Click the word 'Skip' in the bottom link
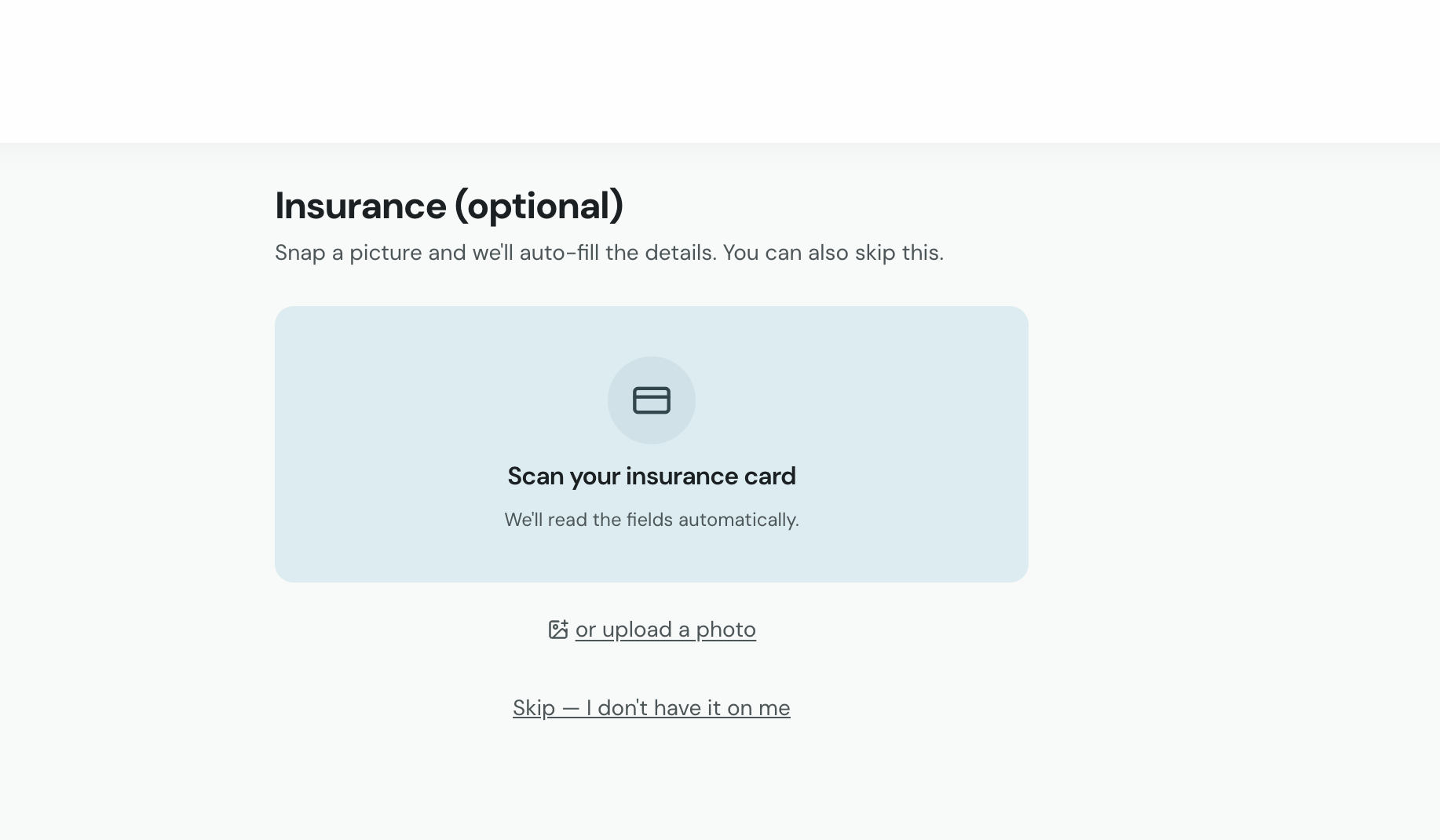 (x=534, y=708)
